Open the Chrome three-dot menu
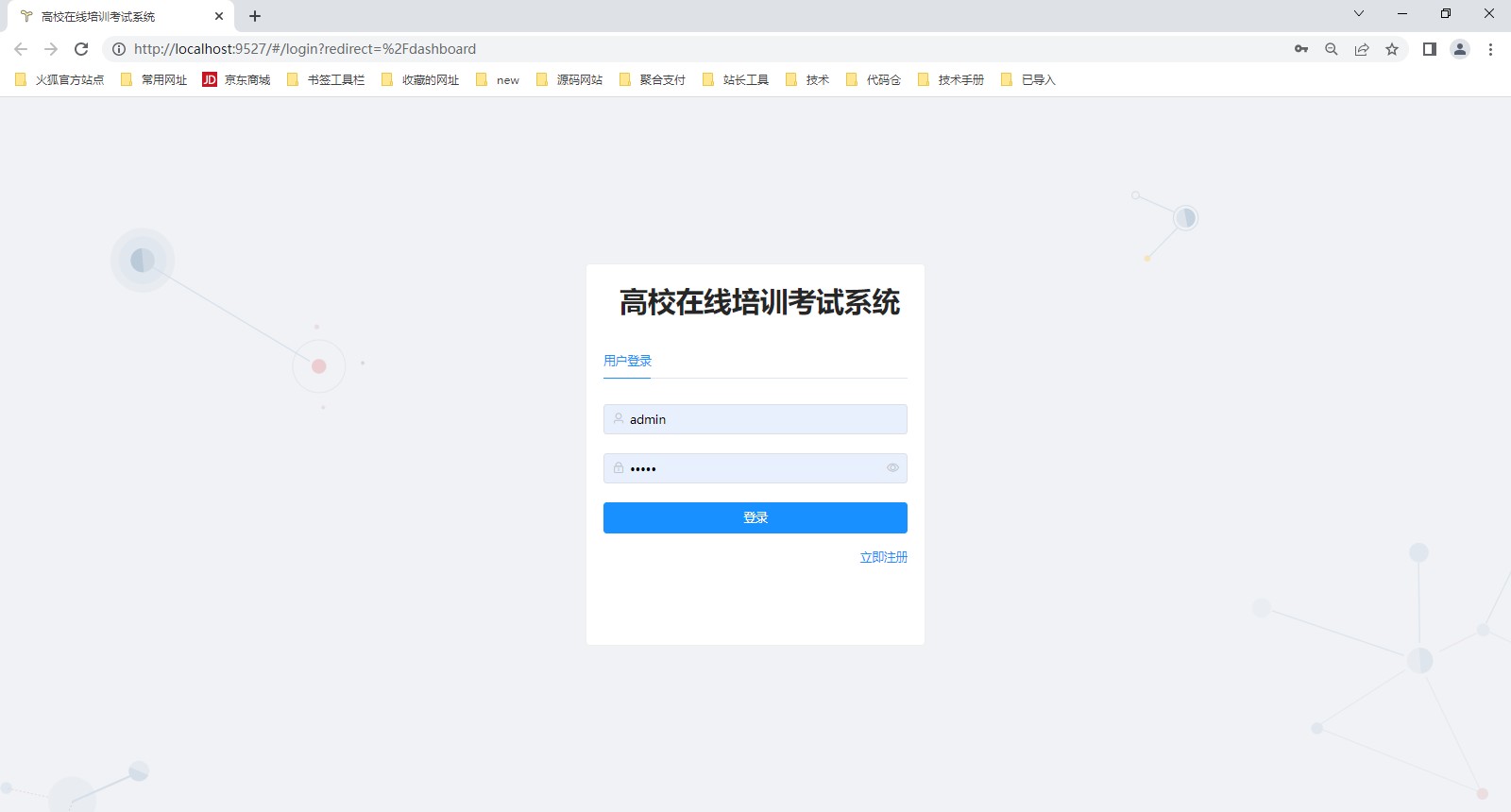 tap(1490, 49)
